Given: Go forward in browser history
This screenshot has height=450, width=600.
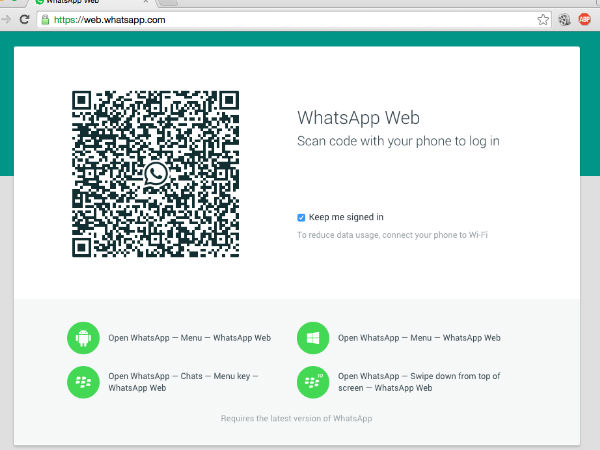Looking at the screenshot, I should coord(6,19).
